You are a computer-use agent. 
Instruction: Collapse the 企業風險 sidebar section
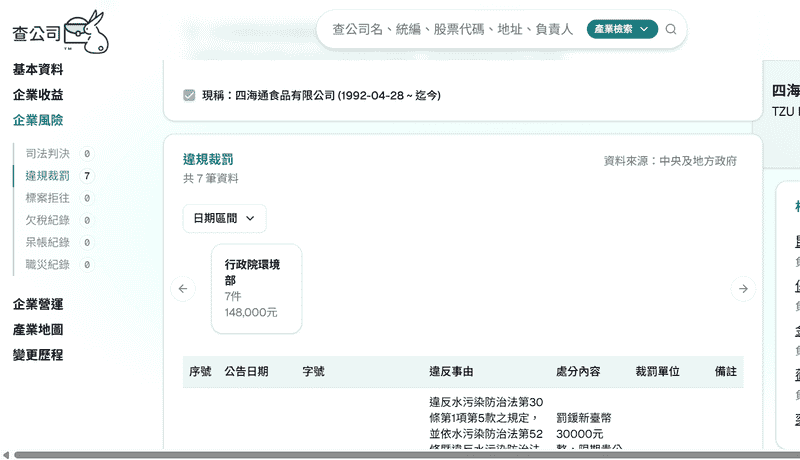(x=38, y=120)
